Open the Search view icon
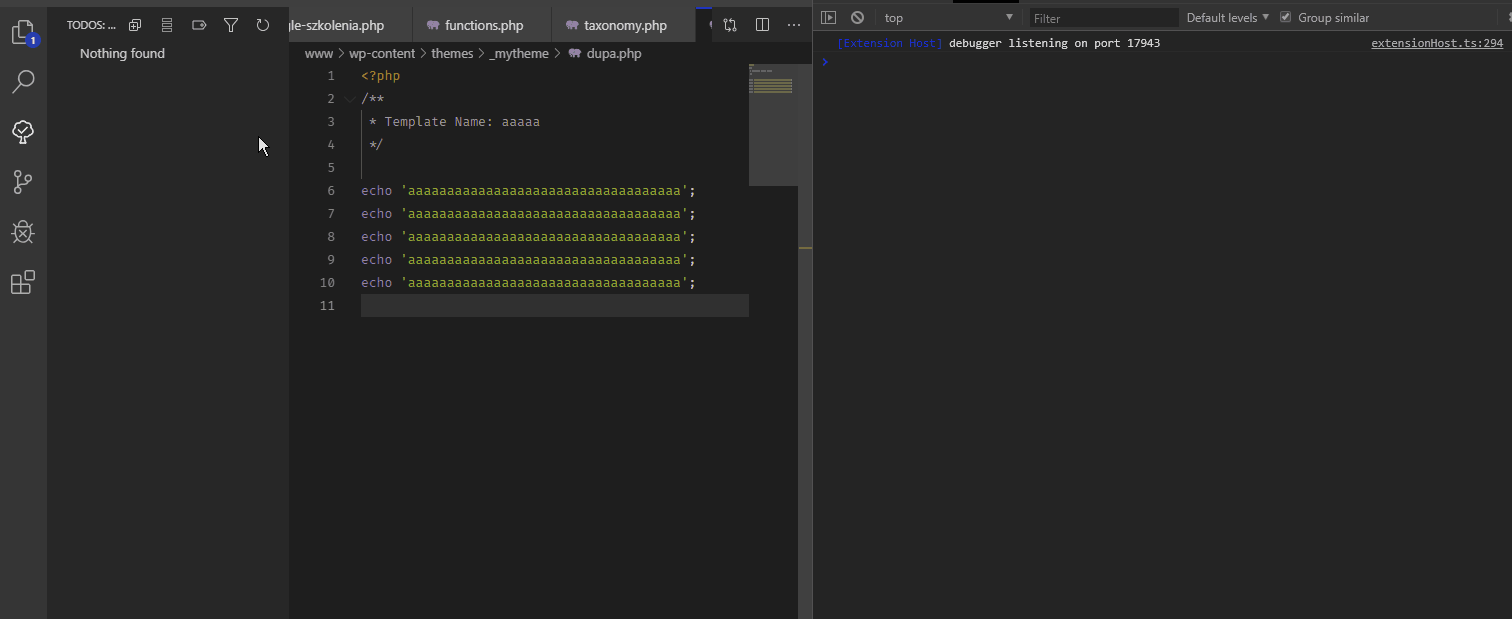The image size is (1512, 619). coord(23,82)
